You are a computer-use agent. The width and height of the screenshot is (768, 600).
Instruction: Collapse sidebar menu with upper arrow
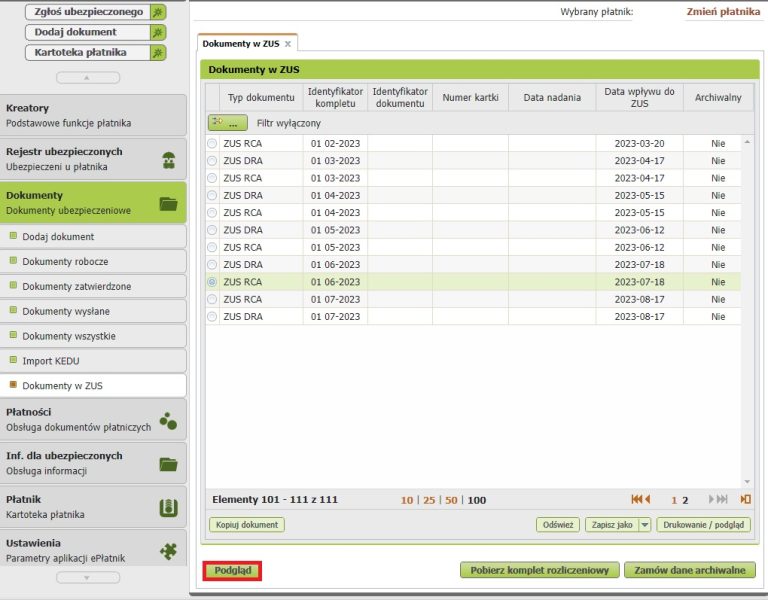point(87,77)
